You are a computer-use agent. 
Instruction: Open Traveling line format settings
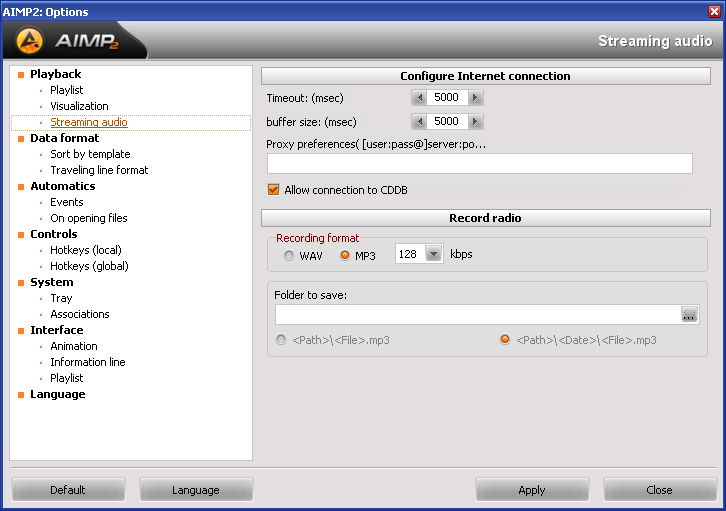tap(99, 170)
